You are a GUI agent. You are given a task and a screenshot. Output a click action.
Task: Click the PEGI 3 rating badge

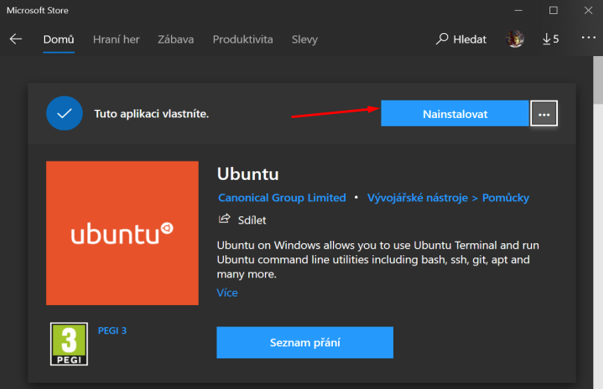coord(69,344)
